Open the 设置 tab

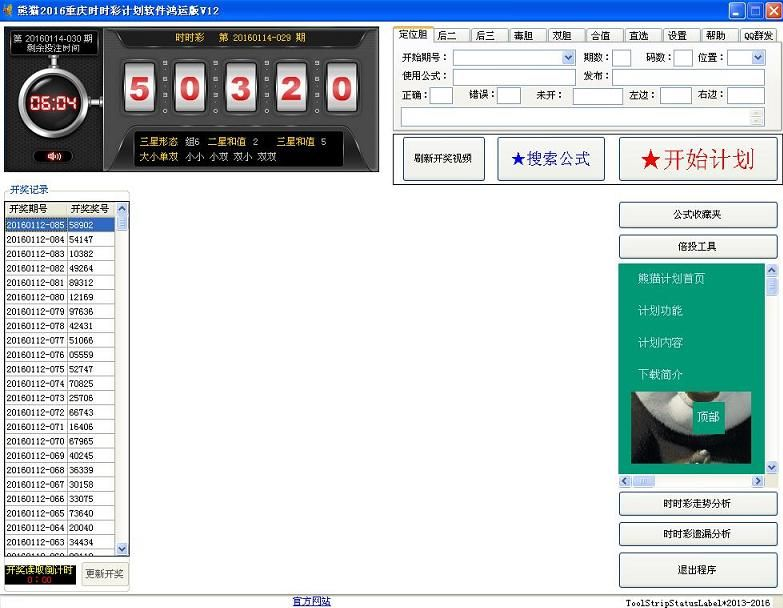pos(677,35)
